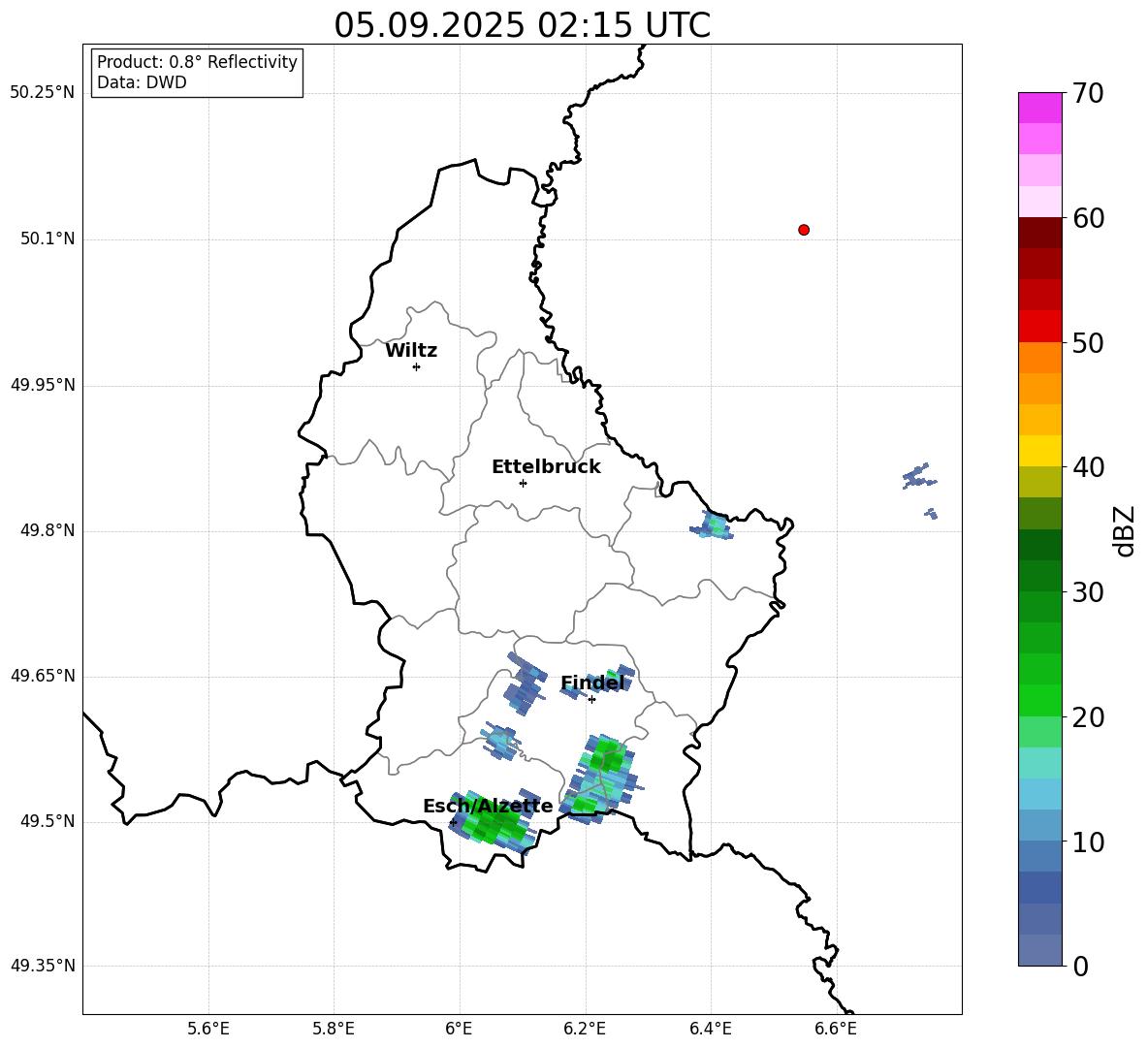The height and width of the screenshot is (1048, 1148).
Task: Click the 'Data: DWD' text
Action: coord(142,82)
